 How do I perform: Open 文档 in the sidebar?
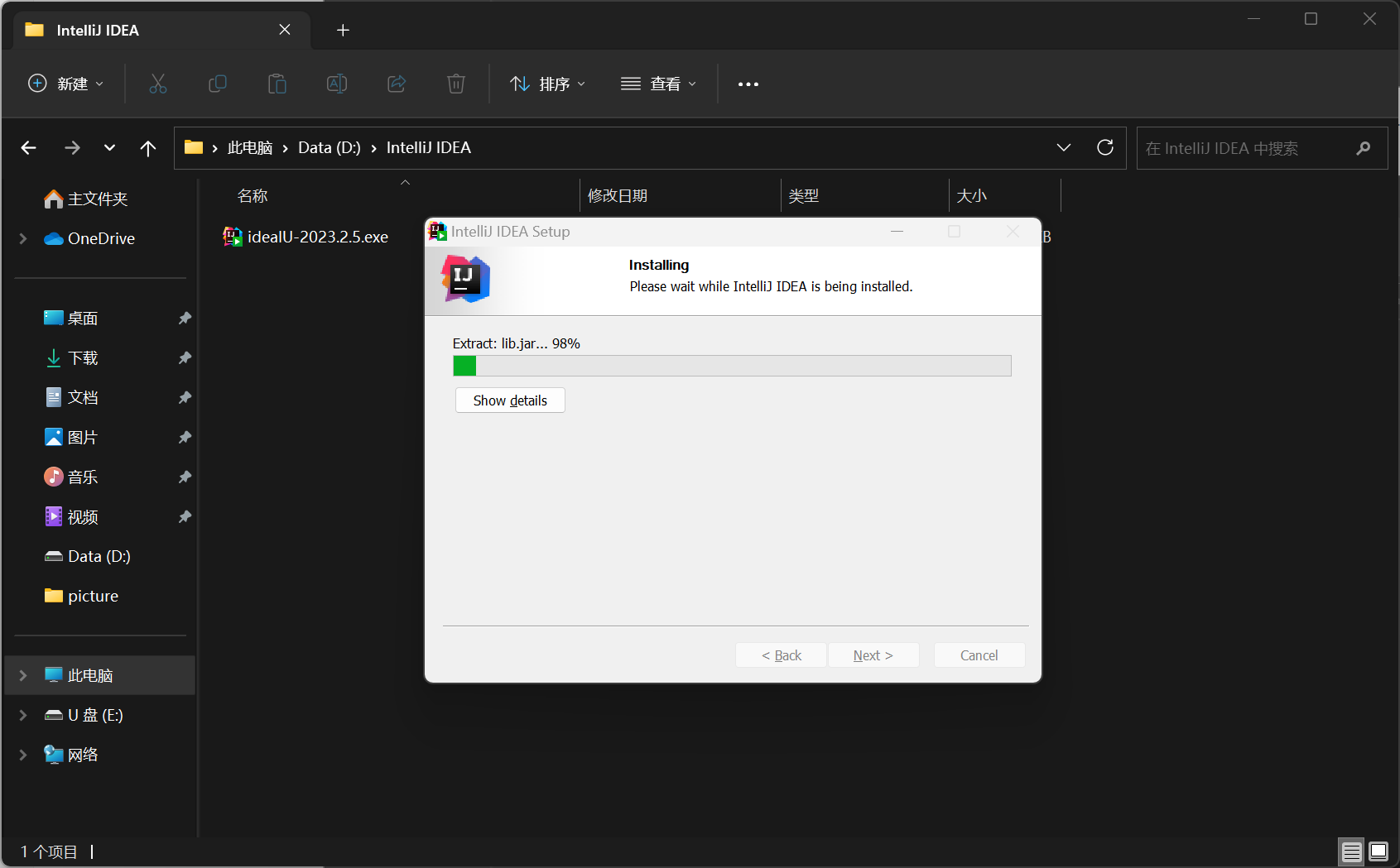(71, 397)
